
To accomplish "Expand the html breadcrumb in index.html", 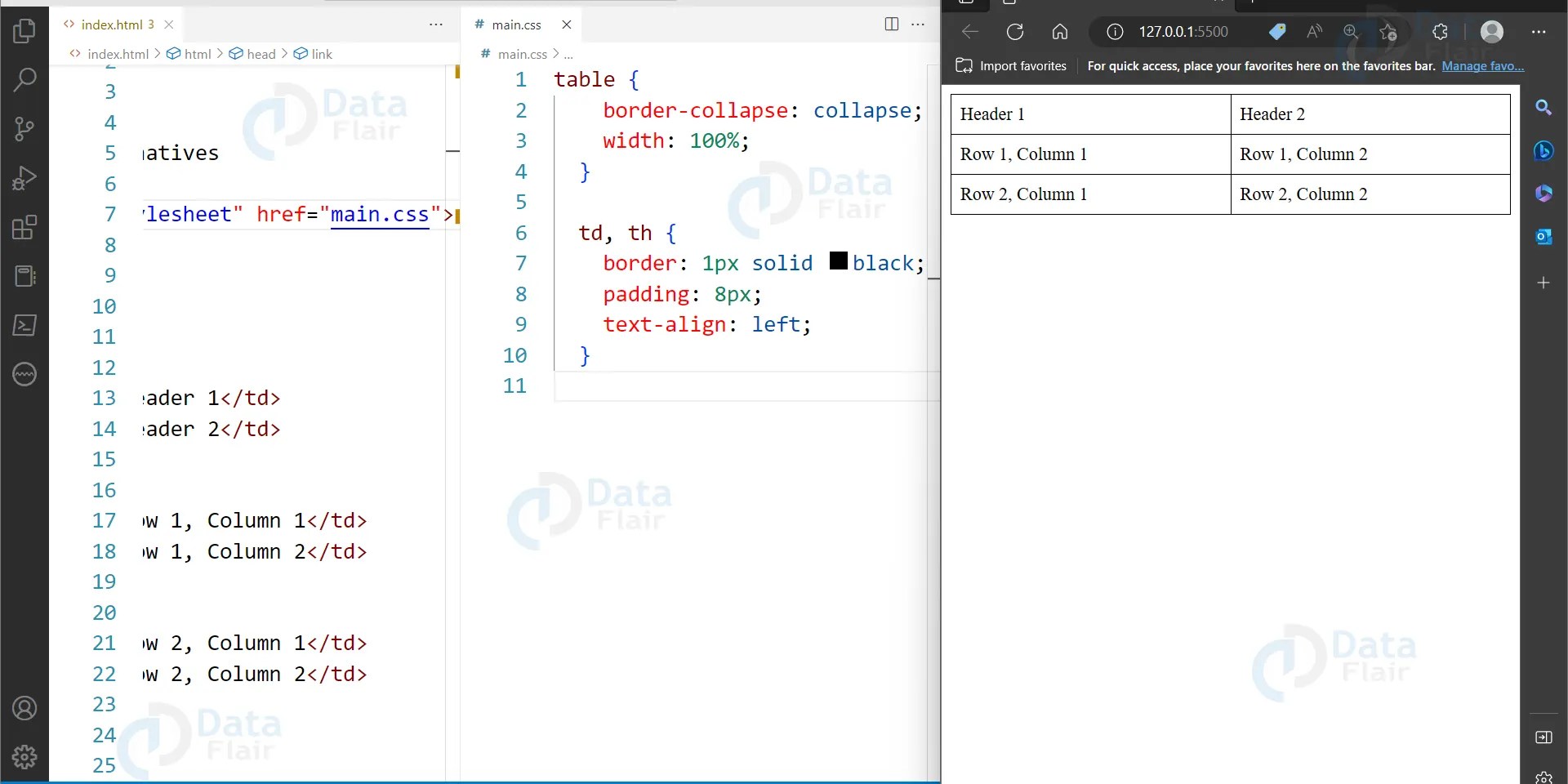I will [x=196, y=54].
